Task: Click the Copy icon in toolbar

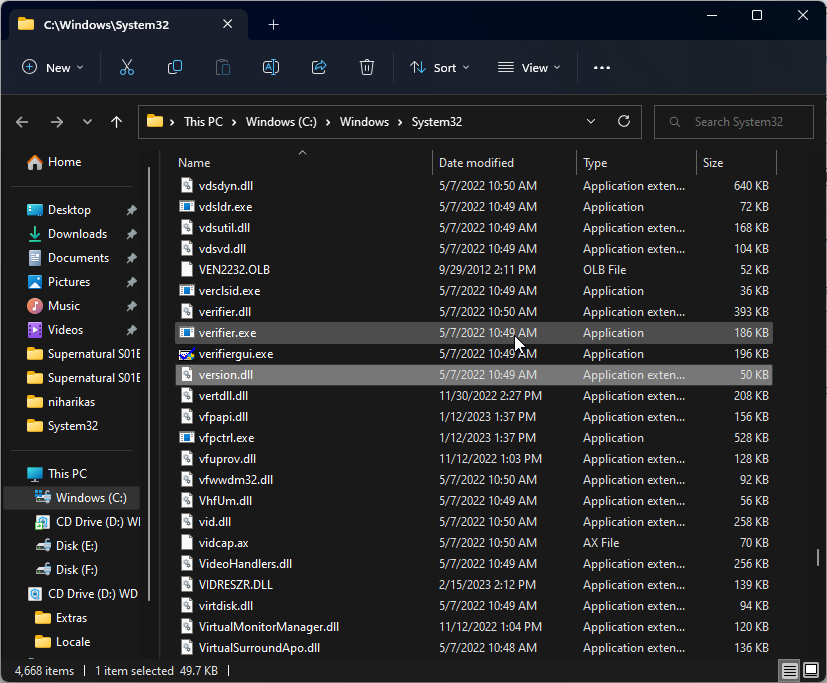Action: pyautogui.click(x=175, y=67)
